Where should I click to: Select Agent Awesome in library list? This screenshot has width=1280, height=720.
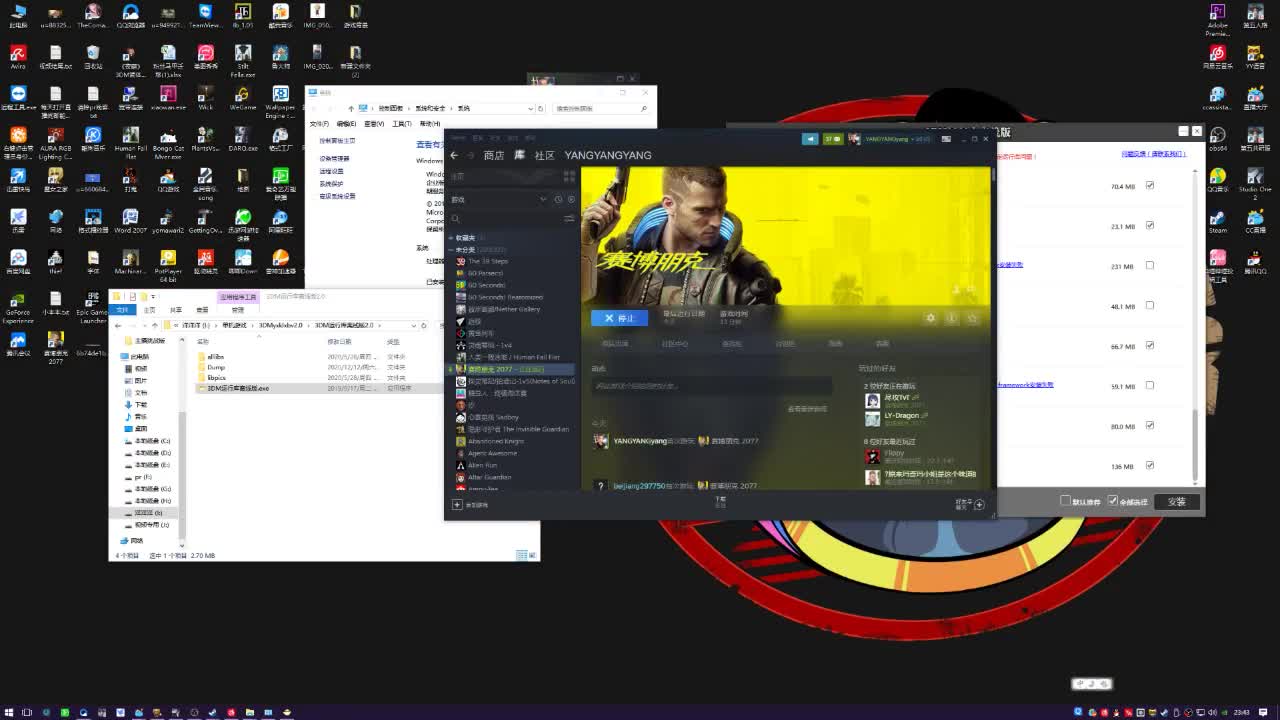(x=492, y=453)
